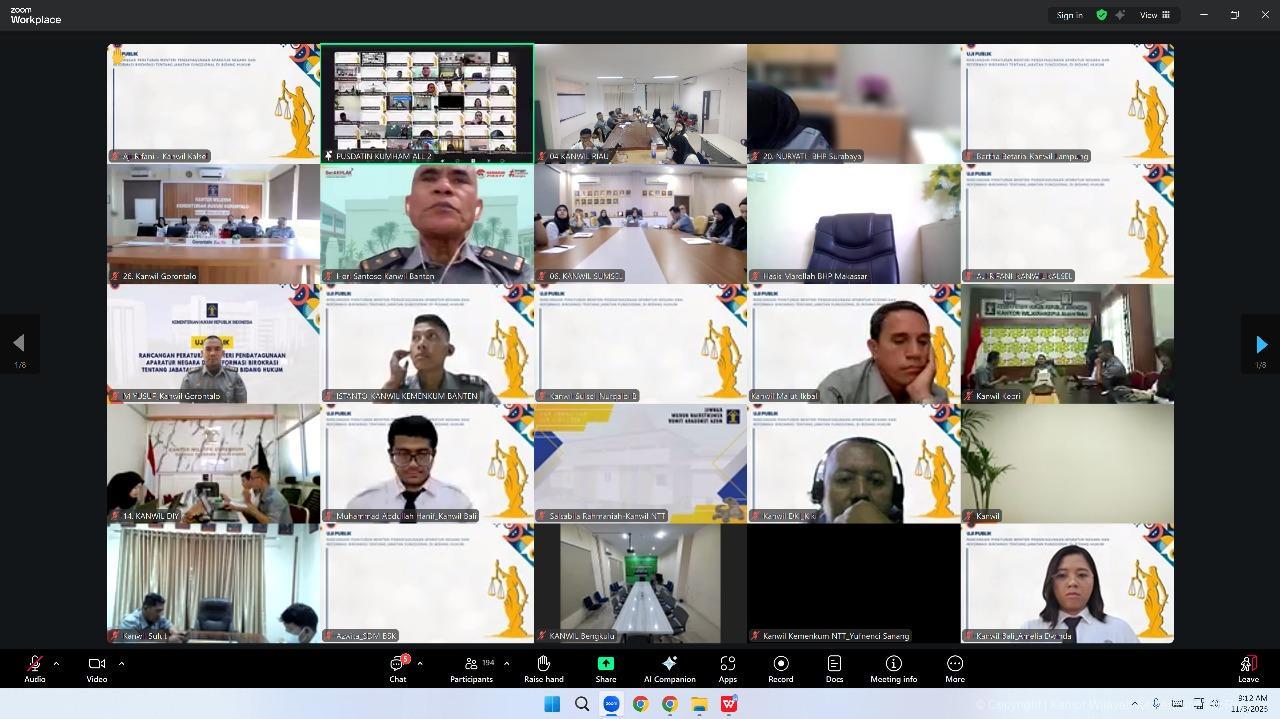Image resolution: width=1280 pixels, height=719 pixels.
Task: Expand the chat options arrow
Action: (419, 663)
